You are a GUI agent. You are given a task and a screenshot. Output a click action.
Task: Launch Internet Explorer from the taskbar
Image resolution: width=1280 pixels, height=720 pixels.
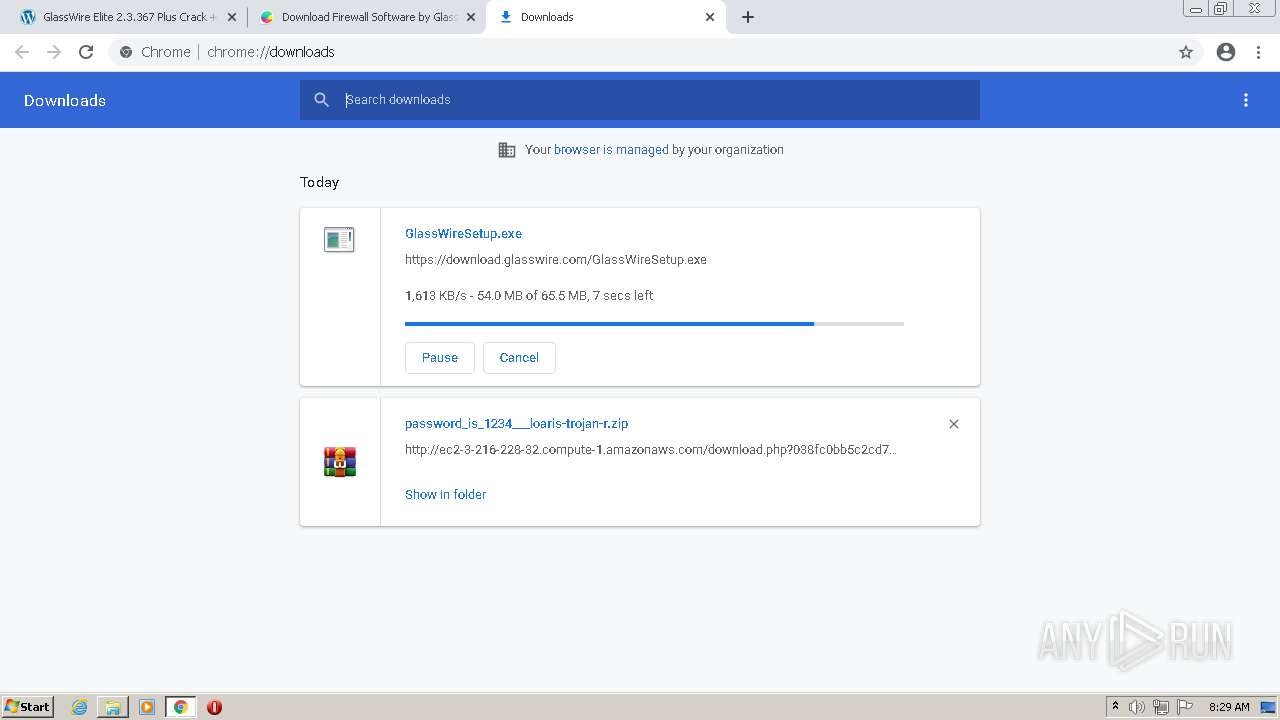(x=80, y=707)
